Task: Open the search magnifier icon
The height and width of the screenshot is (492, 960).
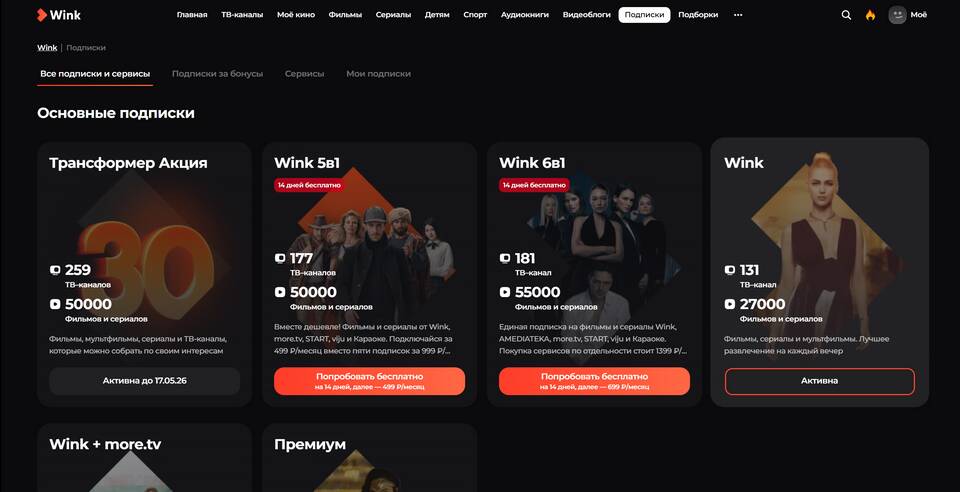Action: click(x=846, y=15)
